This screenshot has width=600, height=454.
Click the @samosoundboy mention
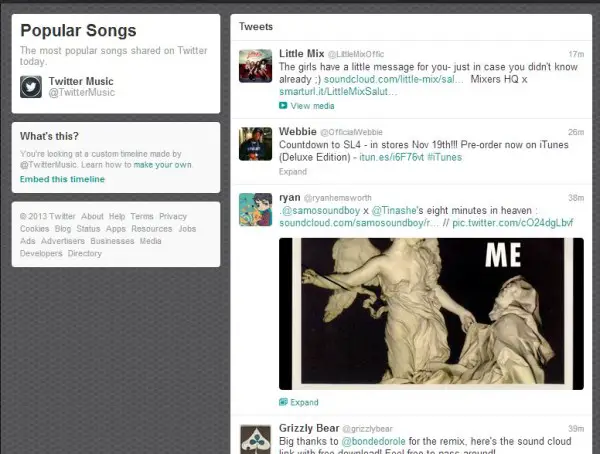[321, 211]
